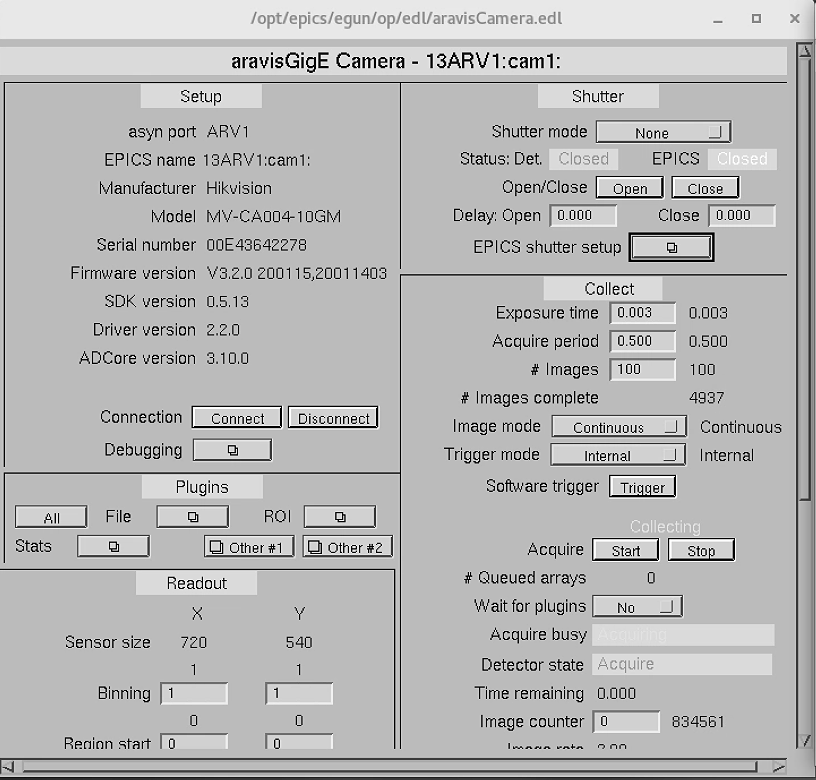Stop the running acquisition

(700, 549)
